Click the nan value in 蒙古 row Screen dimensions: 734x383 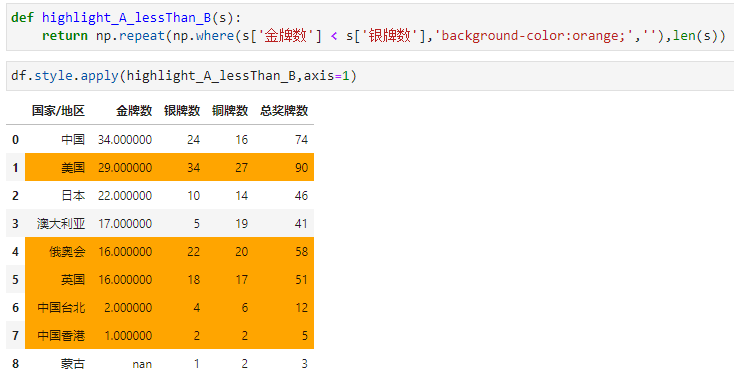coord(142,364)
